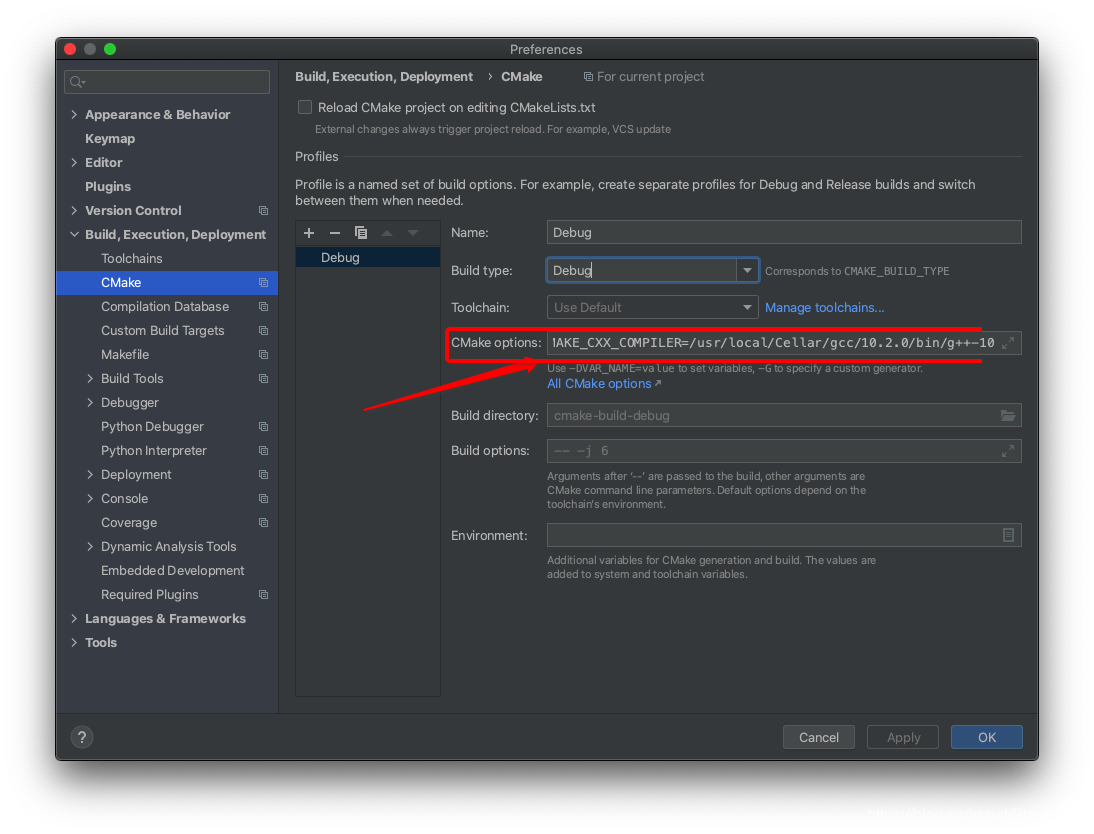Click project-level icon beside Makefile

pos(263,355)
